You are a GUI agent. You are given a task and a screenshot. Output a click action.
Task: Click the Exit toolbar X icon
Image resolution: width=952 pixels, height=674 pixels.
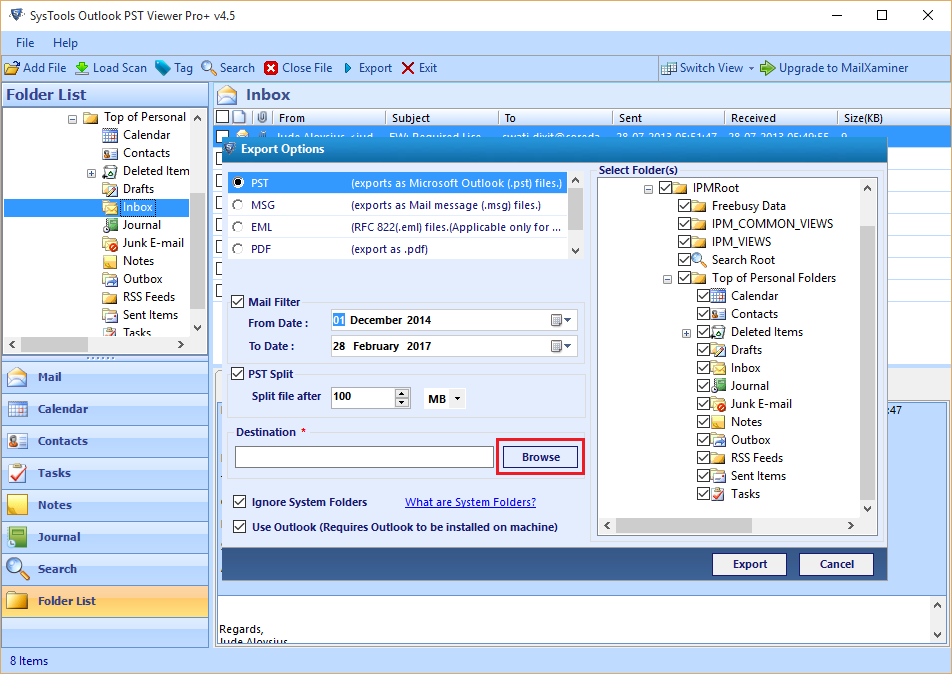point(408,68)
